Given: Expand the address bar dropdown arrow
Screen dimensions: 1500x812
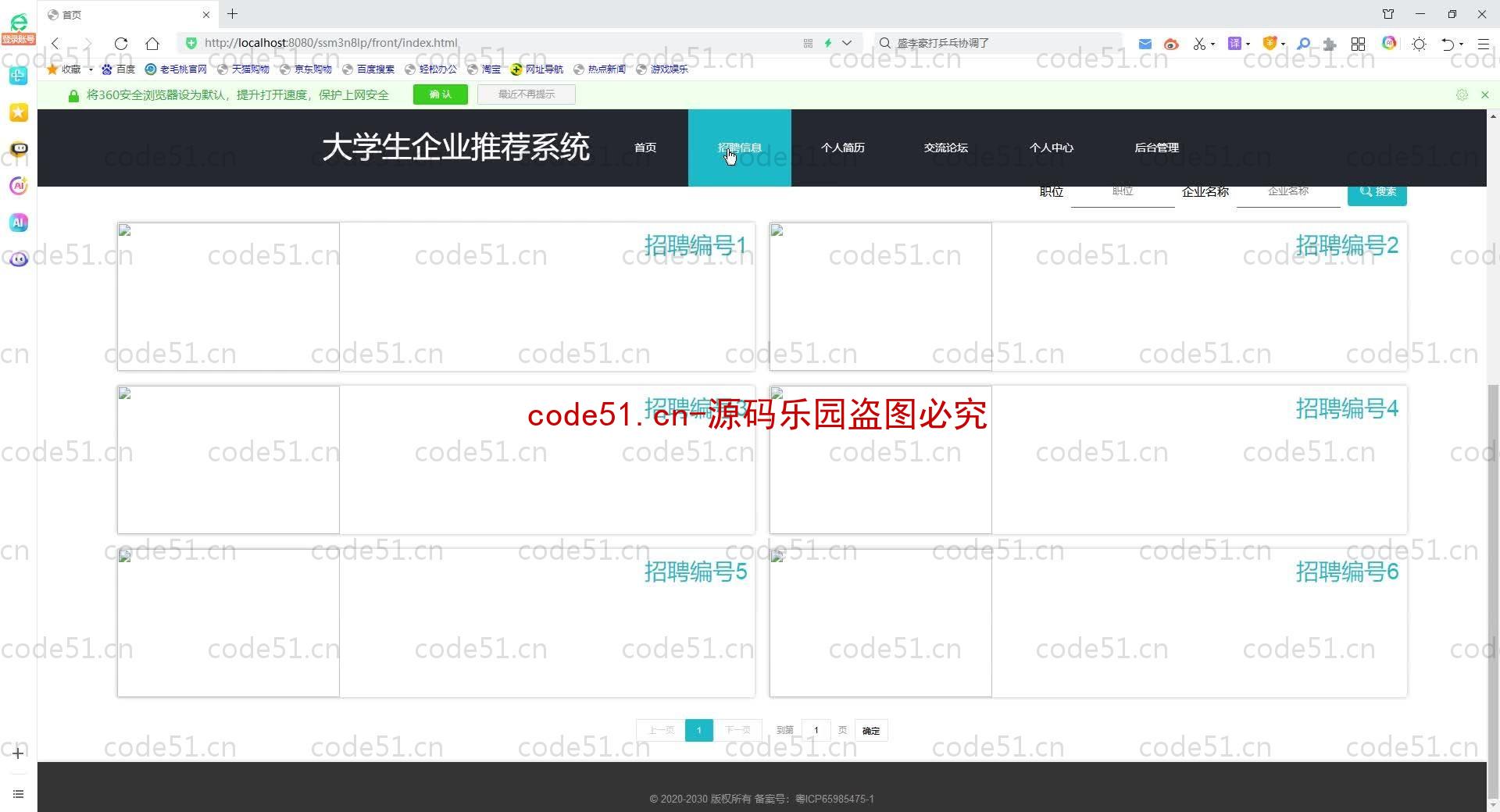Looking at the screenshot, I should (x=847, y=43).
